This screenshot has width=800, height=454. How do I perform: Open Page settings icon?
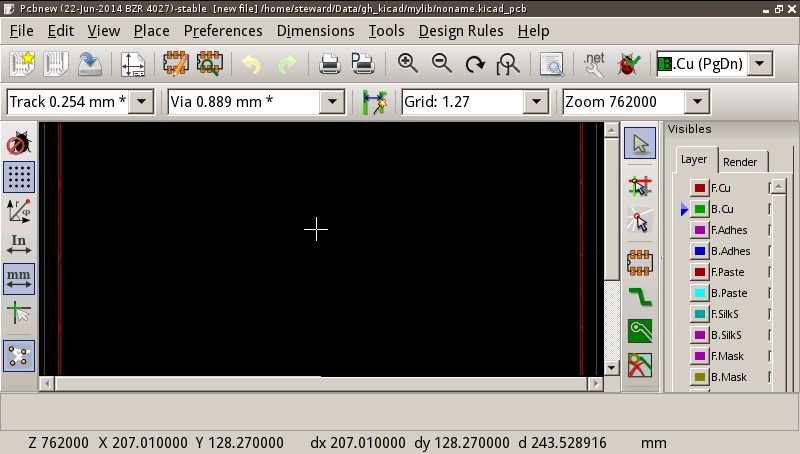coord(133,64)
